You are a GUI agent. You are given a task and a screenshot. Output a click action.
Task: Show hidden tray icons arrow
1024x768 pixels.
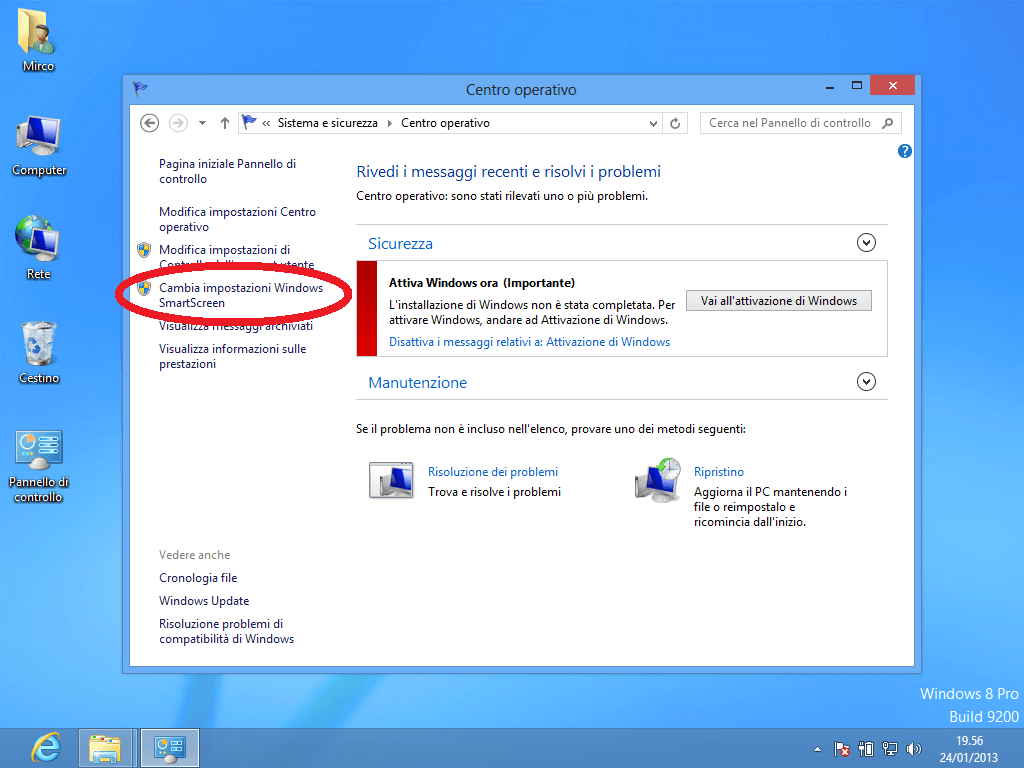817,749
